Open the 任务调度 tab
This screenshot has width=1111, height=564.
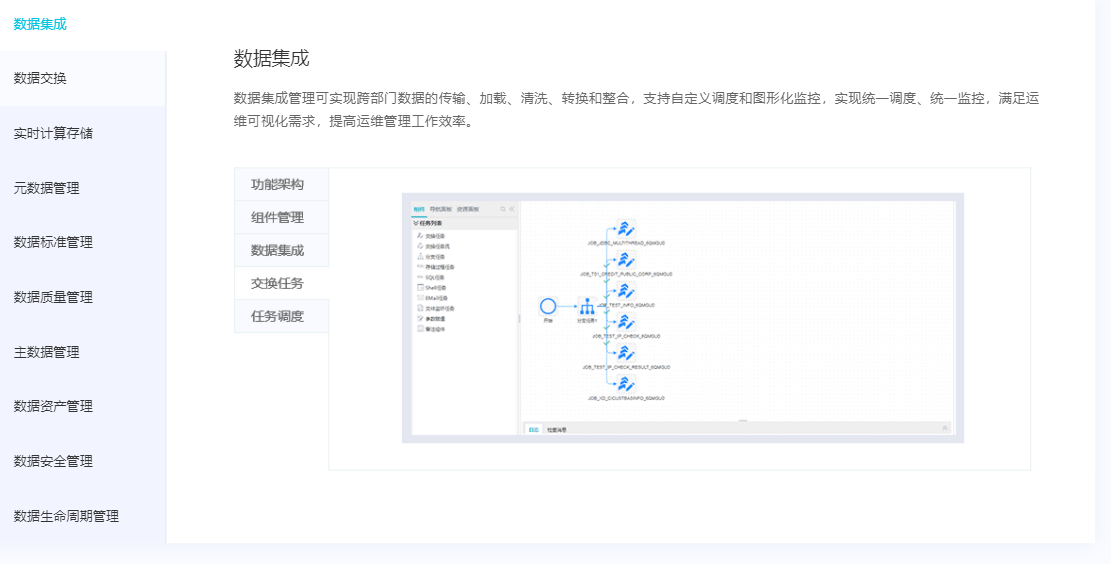point(278,317)
